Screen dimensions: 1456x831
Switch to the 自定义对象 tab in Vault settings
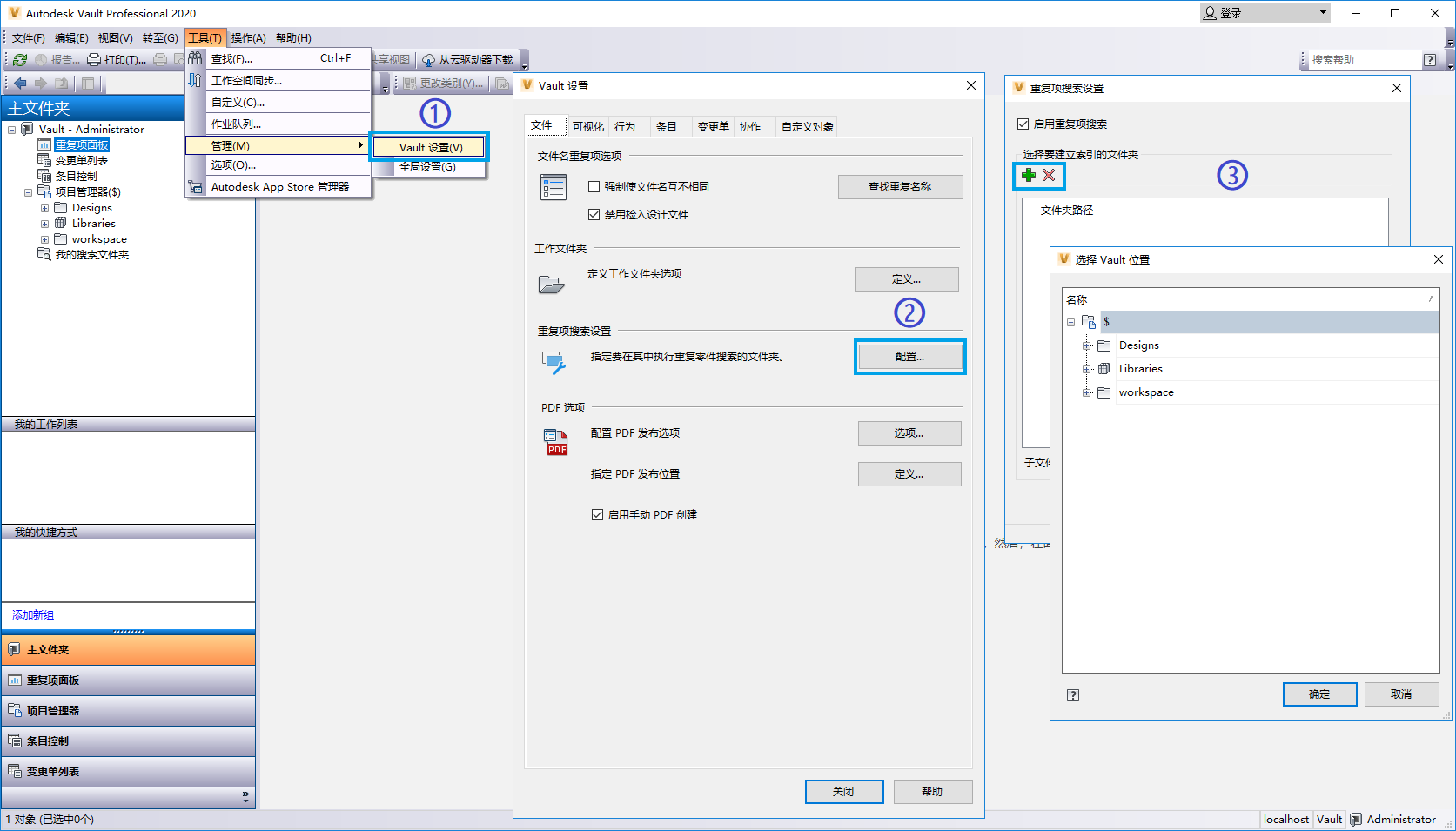pos(808,127)
